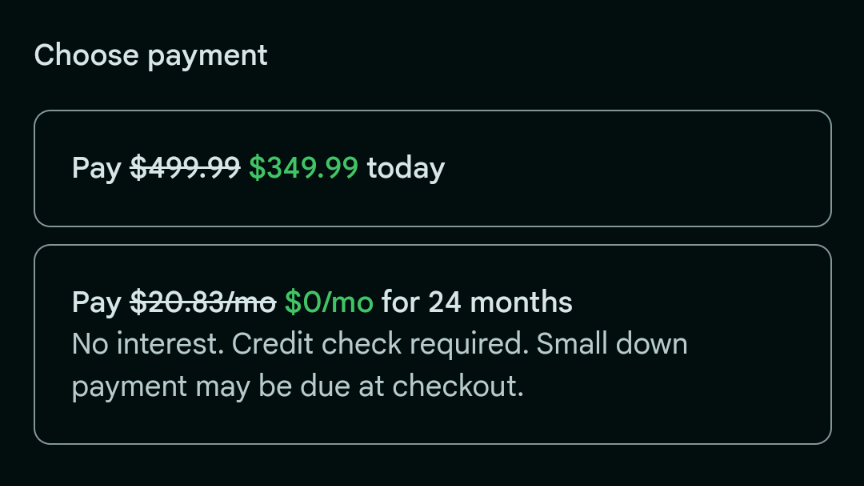Click "Pay" in the one-time payment card

point(96,168)
